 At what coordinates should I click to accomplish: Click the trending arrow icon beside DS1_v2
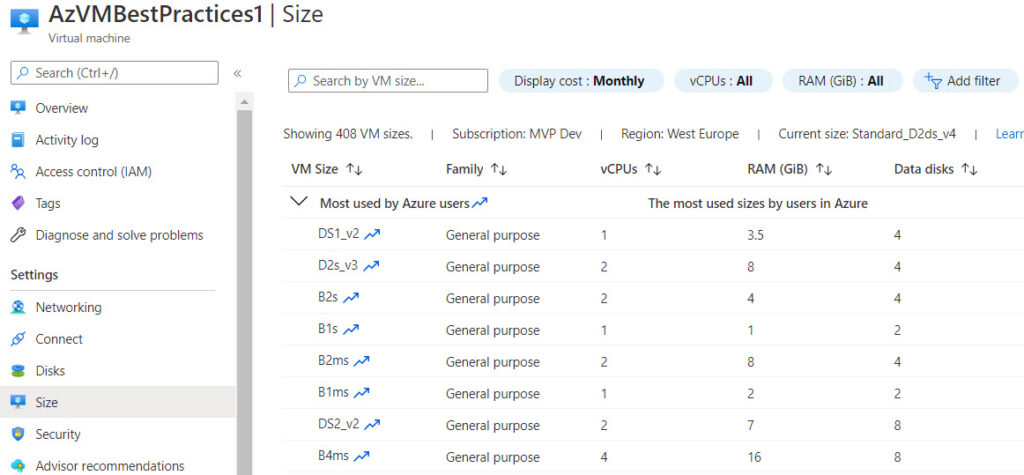[x=372, y=234]
